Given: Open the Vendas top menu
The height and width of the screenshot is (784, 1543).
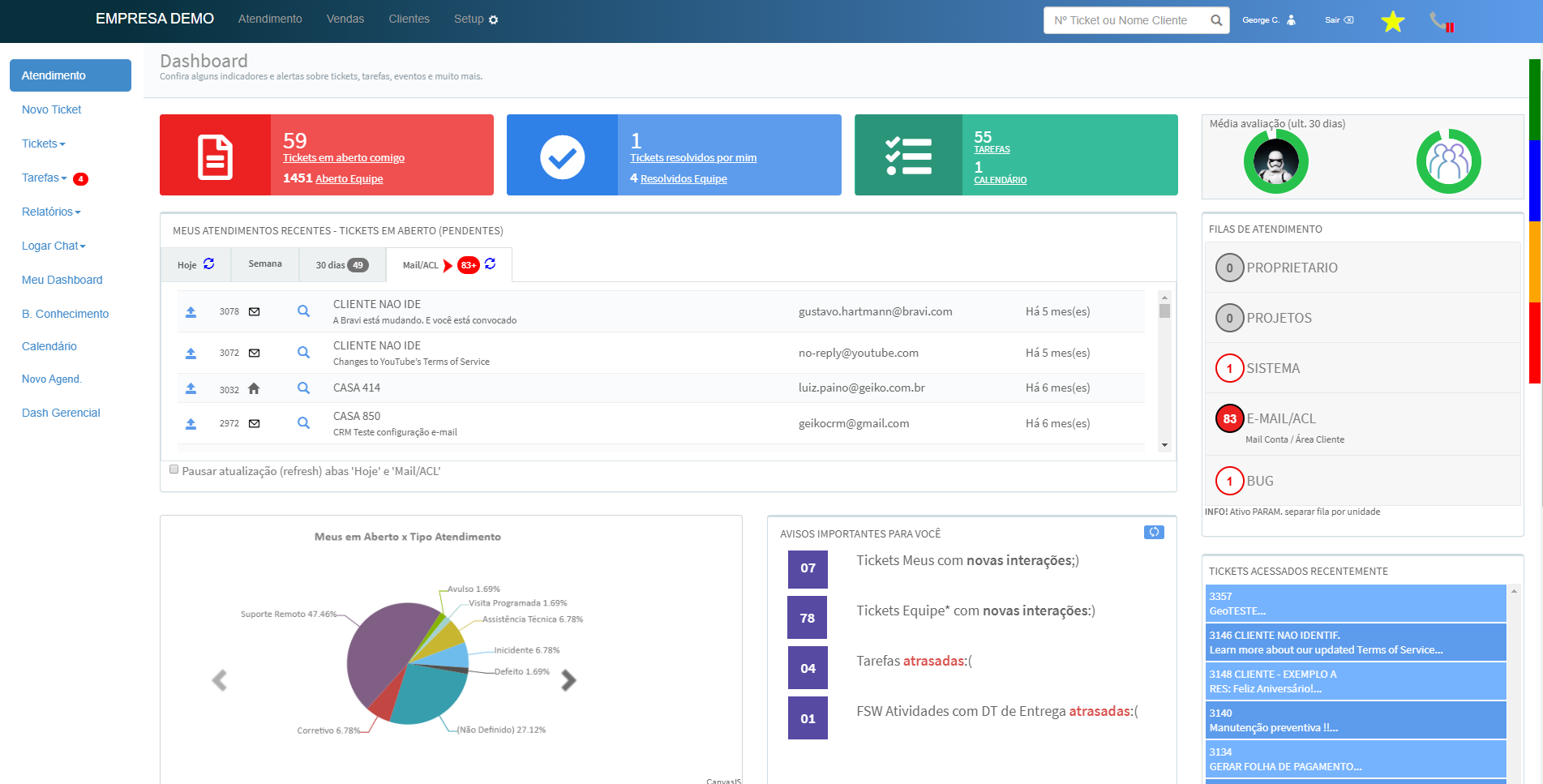Looking at the screenshot, I should (x=345, y=19).
